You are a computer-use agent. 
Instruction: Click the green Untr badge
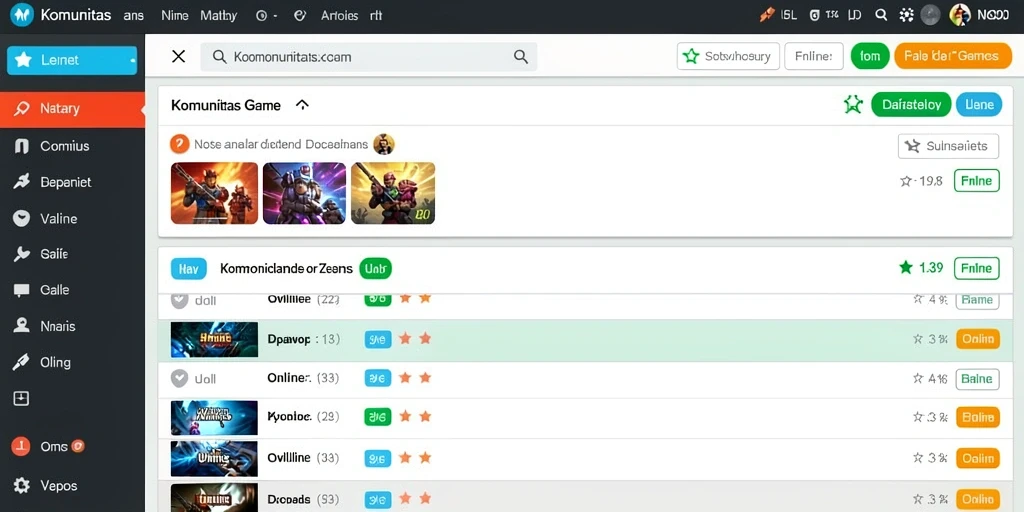click(x=376, y=268)
